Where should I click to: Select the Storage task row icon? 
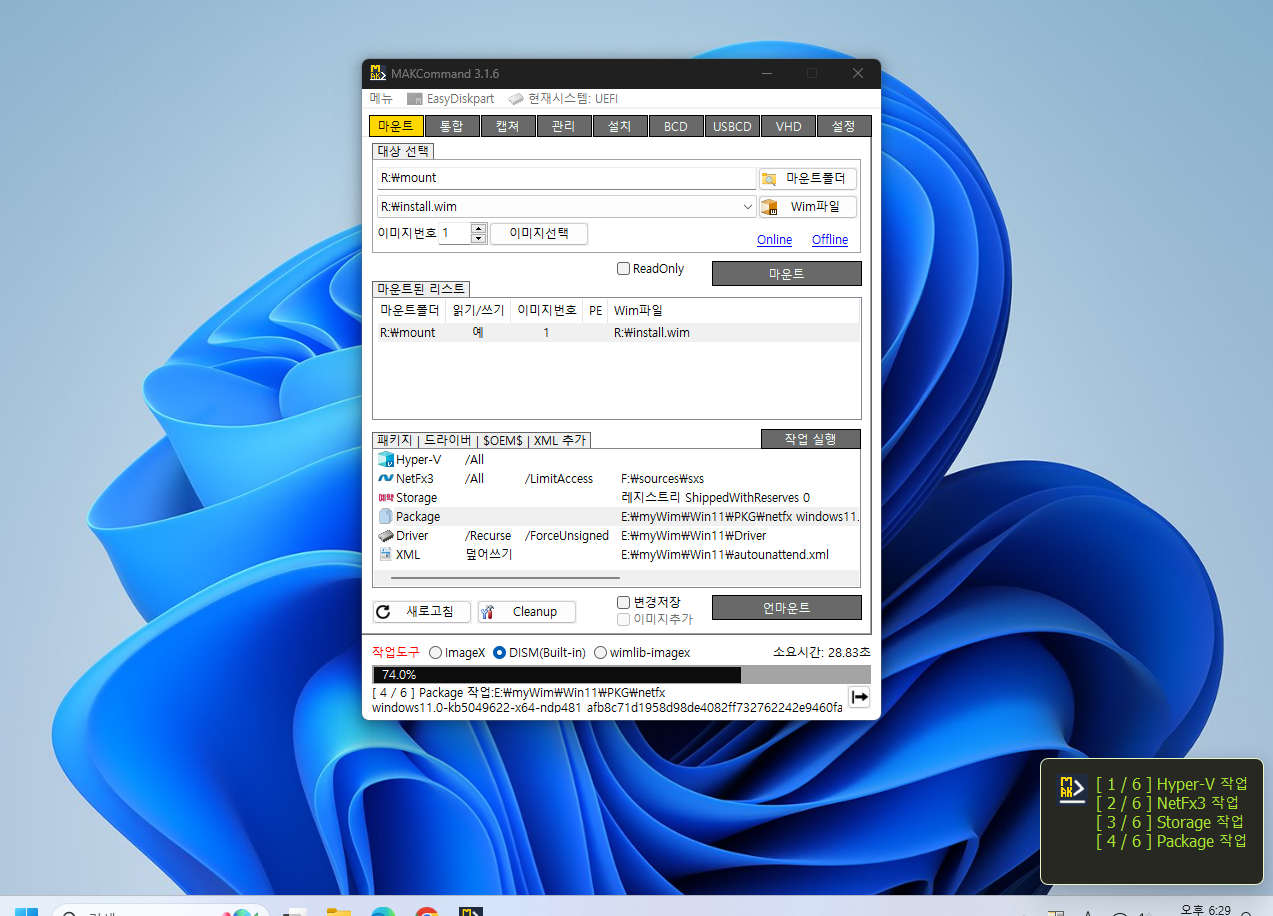(x=386, y=498)
